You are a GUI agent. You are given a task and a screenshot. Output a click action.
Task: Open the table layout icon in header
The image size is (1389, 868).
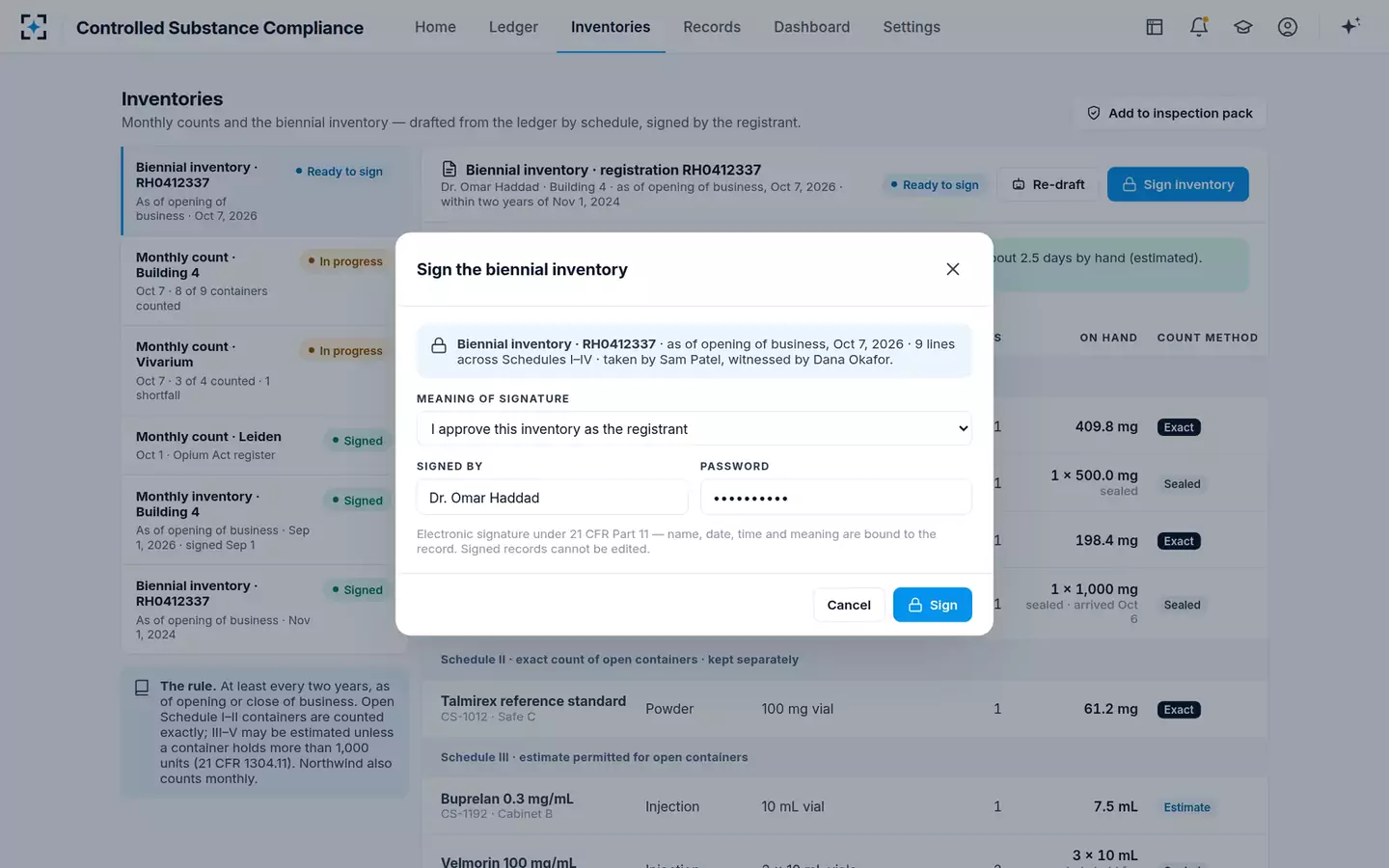[1155, 27]
